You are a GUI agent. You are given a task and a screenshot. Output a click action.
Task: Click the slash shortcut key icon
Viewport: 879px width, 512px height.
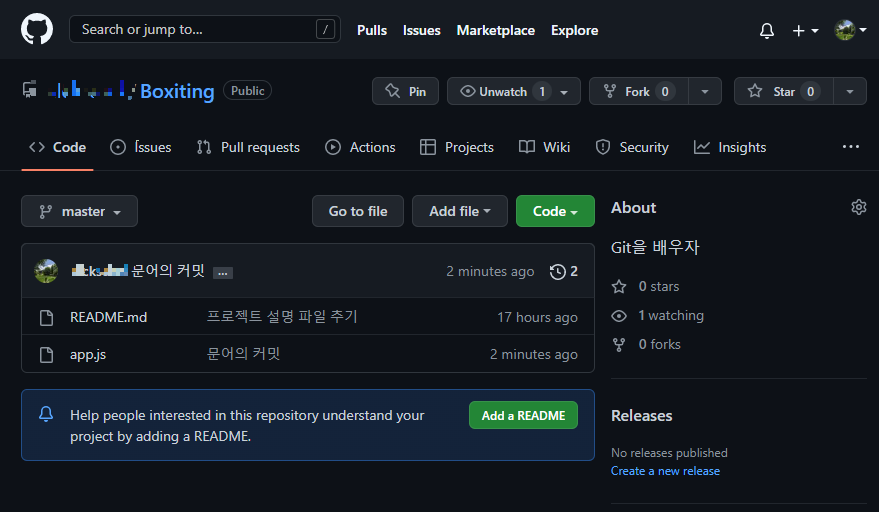pyautogui.click(x=325, y=29)
